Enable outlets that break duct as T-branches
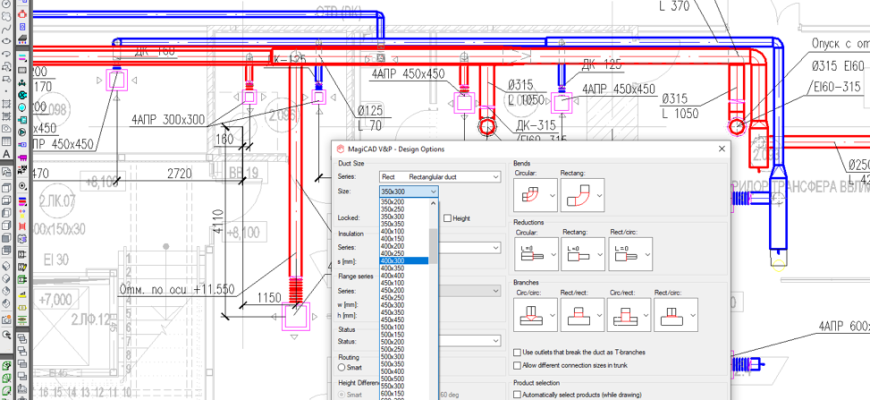Screen dimensions: 870x400 point(517,353)
